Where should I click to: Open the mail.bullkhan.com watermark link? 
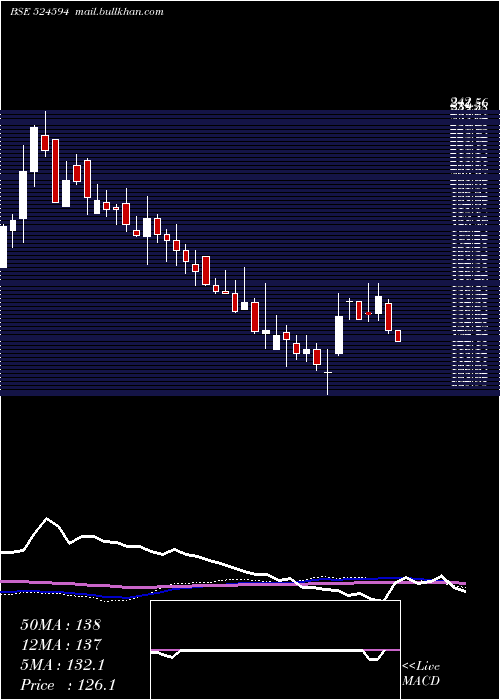(x=119, y=12)
